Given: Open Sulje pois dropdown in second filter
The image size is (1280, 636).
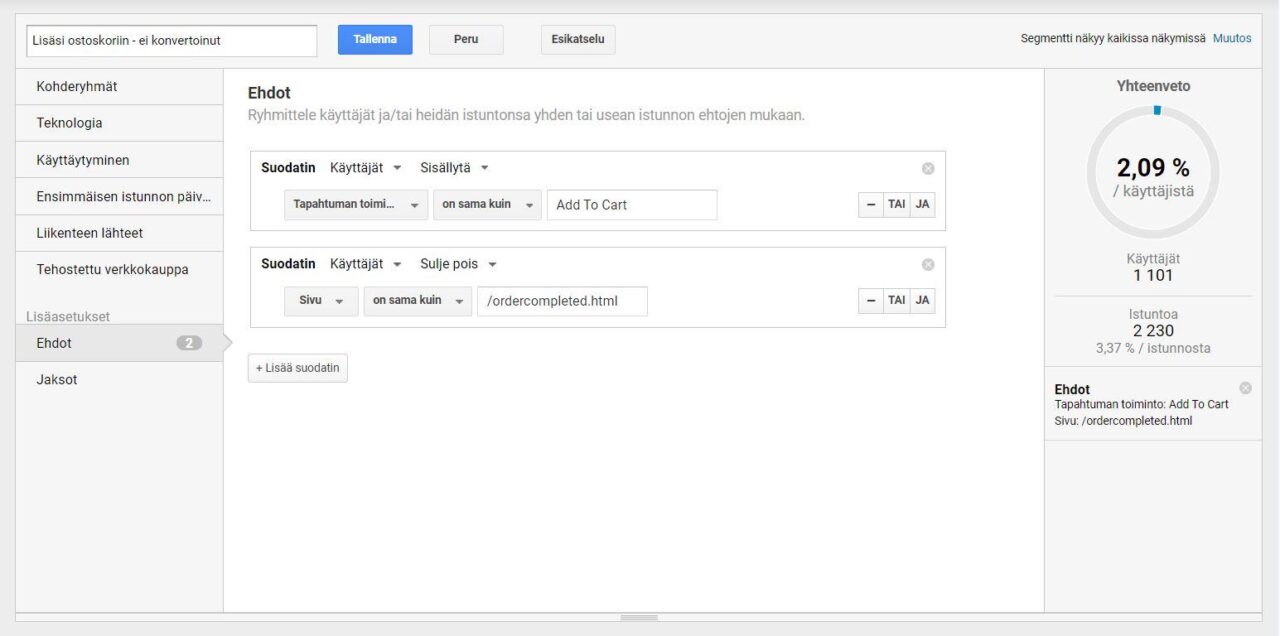Looking at the screenshot, I should tap(458, 264).
